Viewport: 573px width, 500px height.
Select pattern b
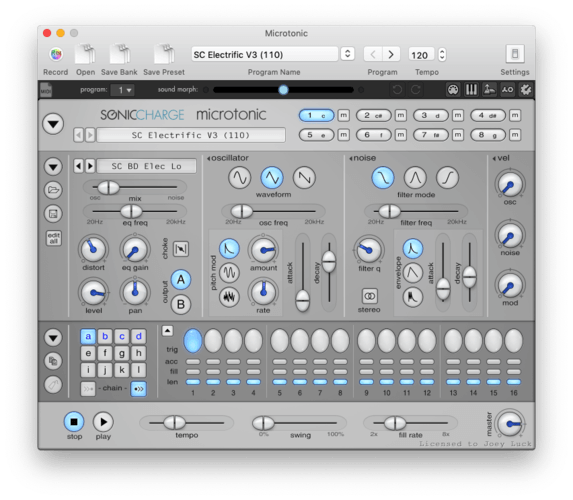[105, 336]
